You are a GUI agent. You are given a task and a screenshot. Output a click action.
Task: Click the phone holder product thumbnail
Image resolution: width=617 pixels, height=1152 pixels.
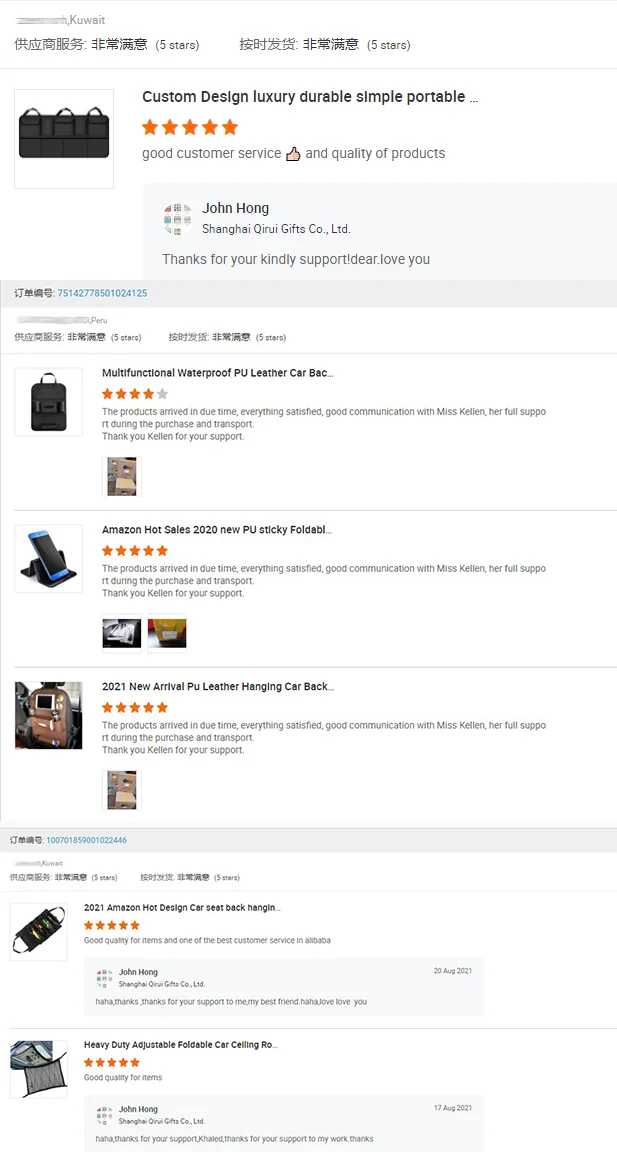click(x=48, y=558)
